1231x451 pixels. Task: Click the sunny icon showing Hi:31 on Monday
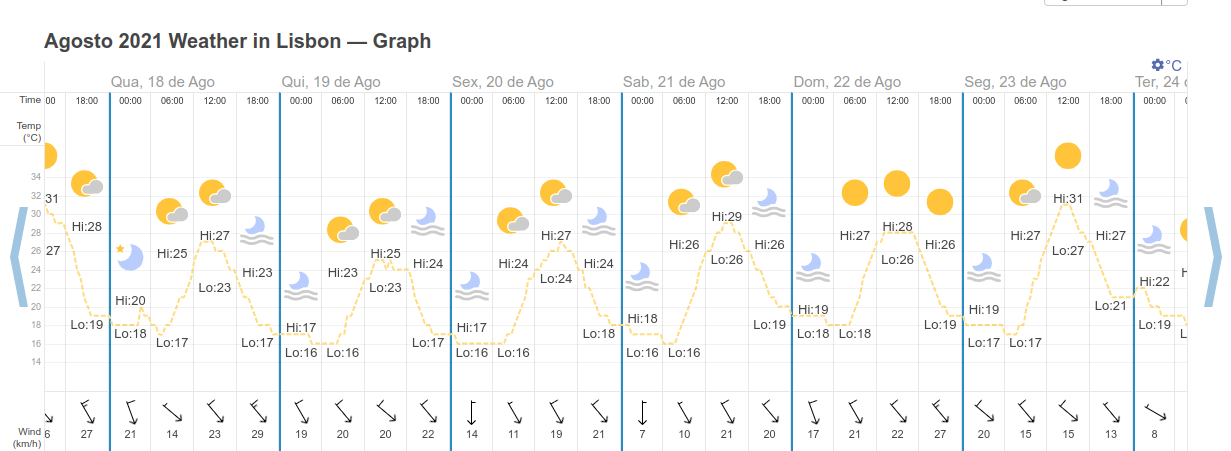click(1068, 156)
